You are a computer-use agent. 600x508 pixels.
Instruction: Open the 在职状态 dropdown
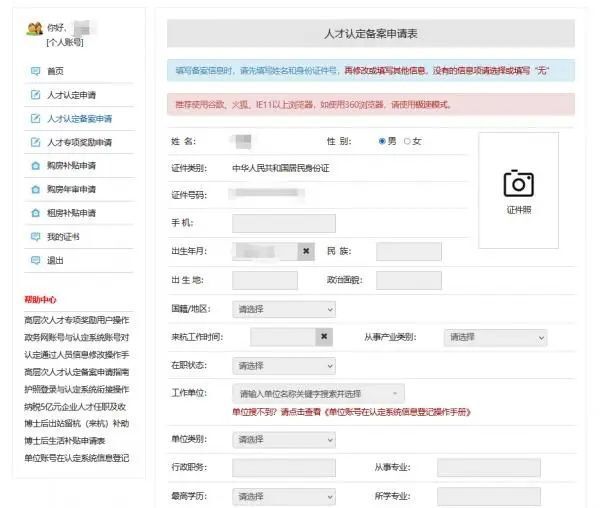[x=284, y=366]
